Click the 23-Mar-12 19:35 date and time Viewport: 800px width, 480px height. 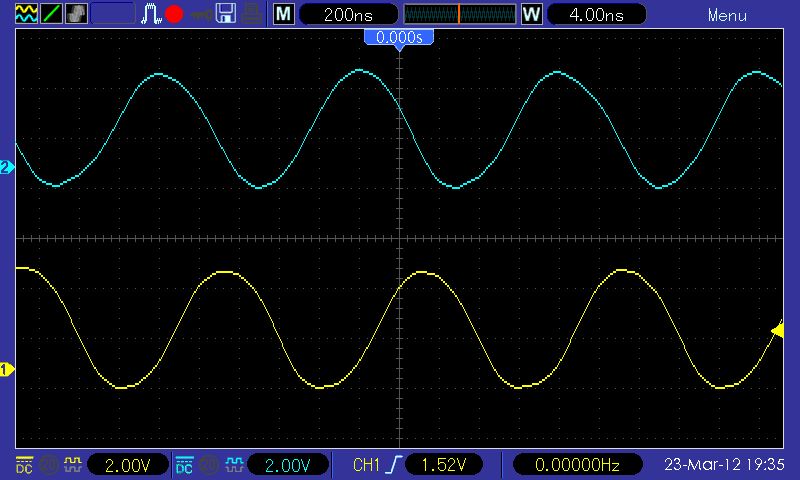[724, 465]
